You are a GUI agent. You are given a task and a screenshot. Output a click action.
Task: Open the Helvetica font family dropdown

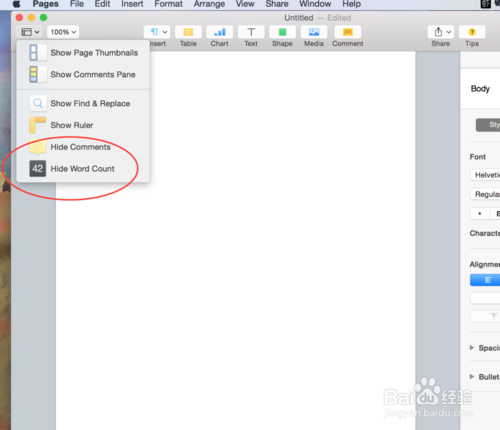coord(485,175)
